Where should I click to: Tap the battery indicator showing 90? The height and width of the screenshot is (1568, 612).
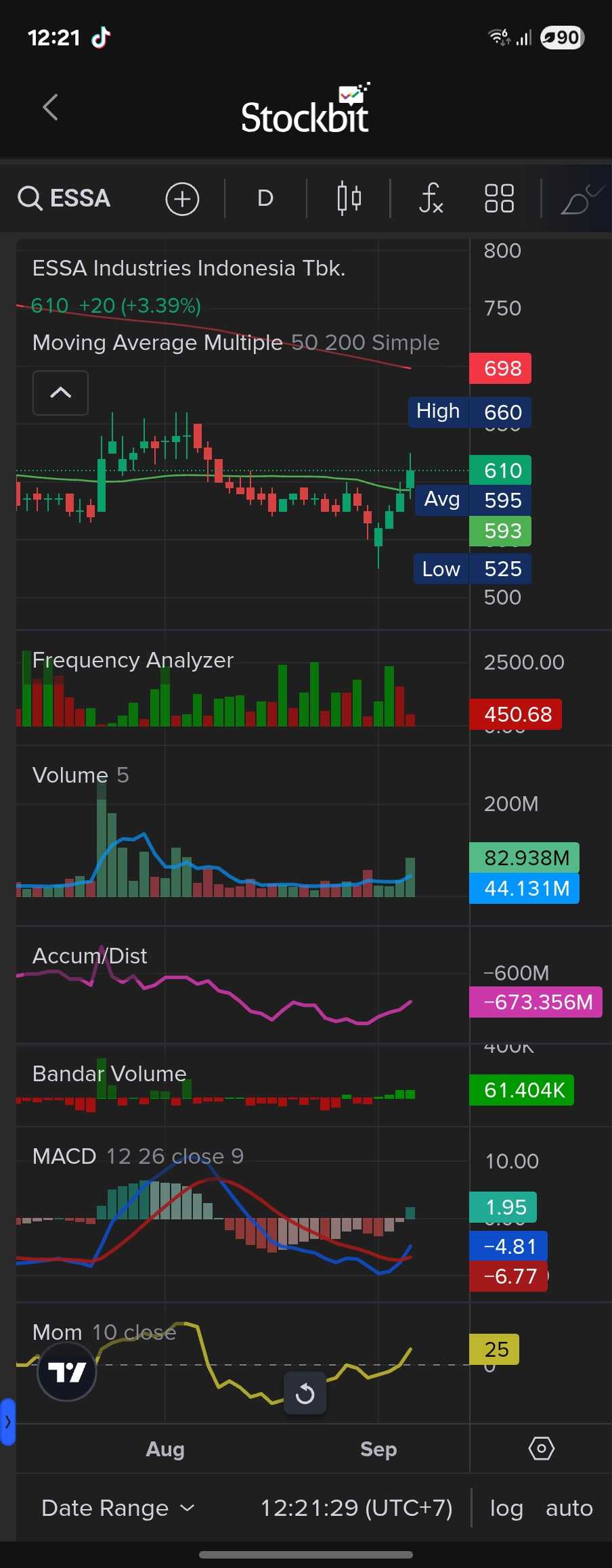tap(562, 37)
